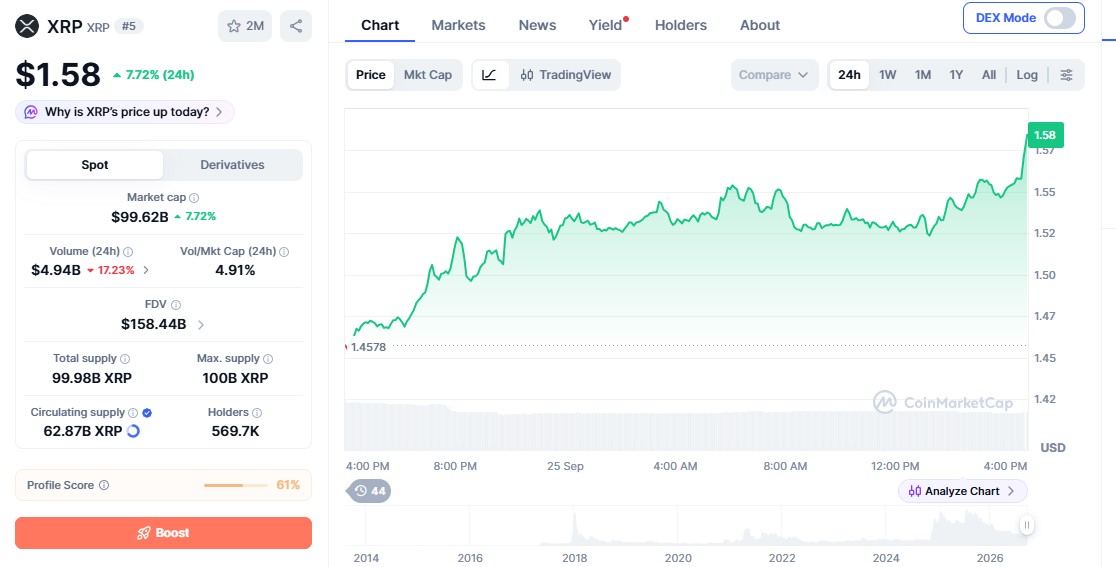The image size is (1116, 567).
Task: Open the Chart tab
Action: click(380, 25)
